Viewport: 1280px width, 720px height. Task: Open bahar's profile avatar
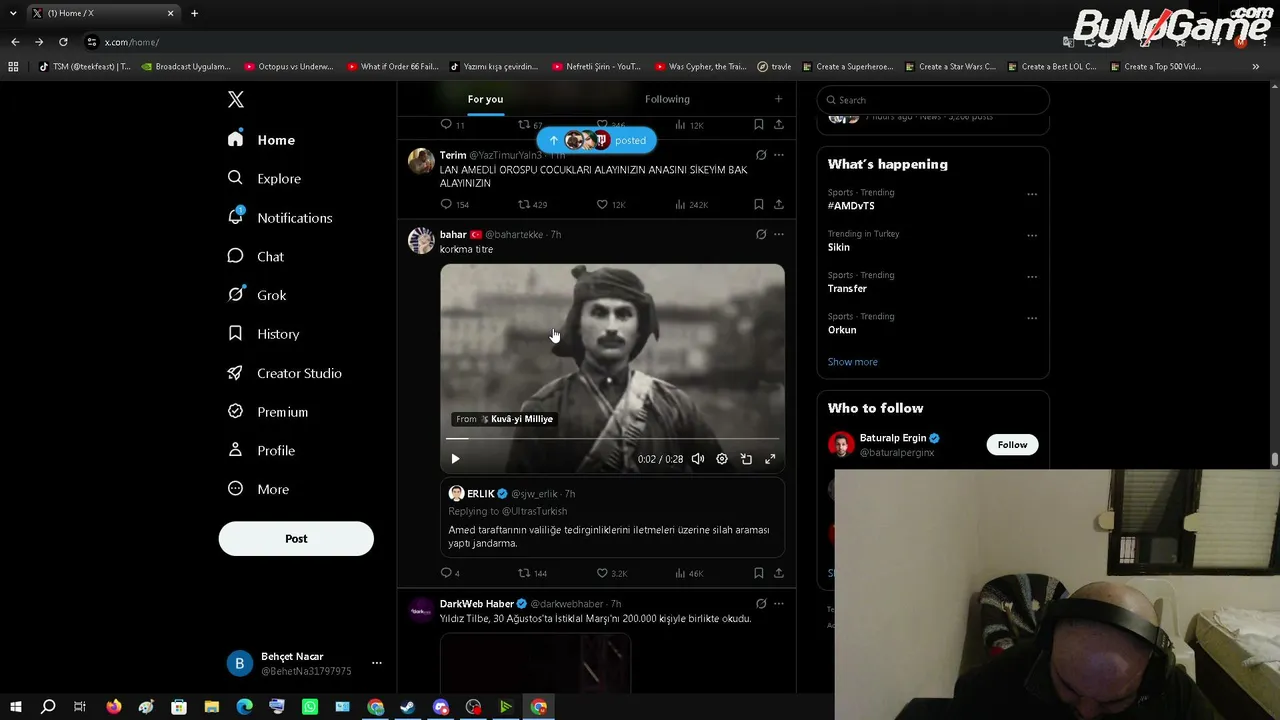(x=421, y=240)
